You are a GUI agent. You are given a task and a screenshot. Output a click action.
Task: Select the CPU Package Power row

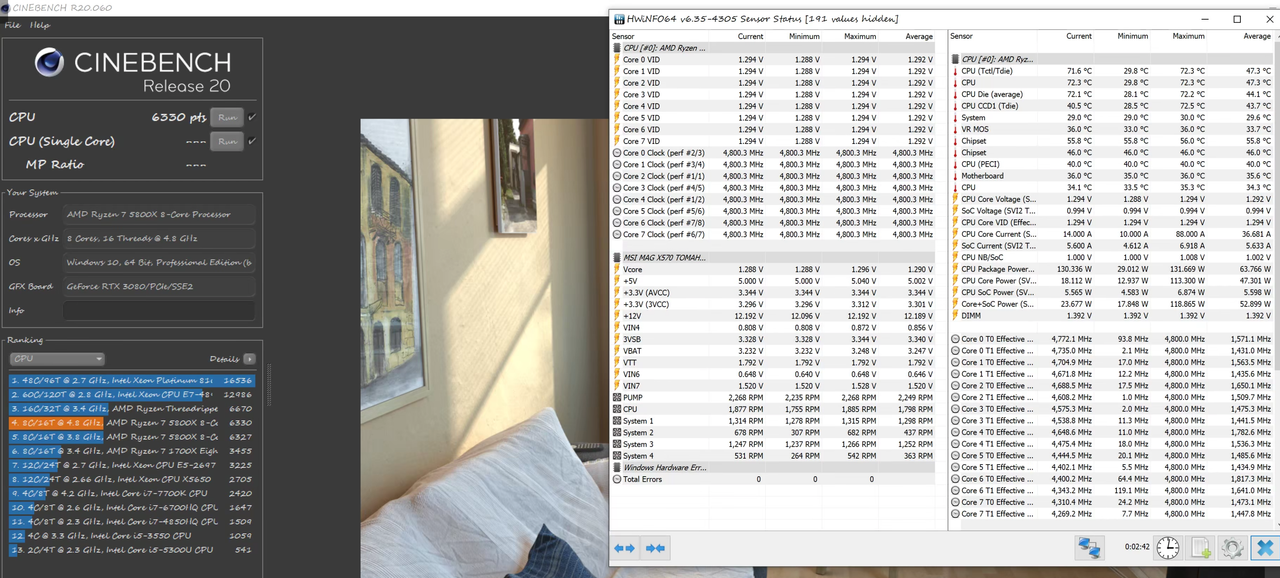point(1113,269)
